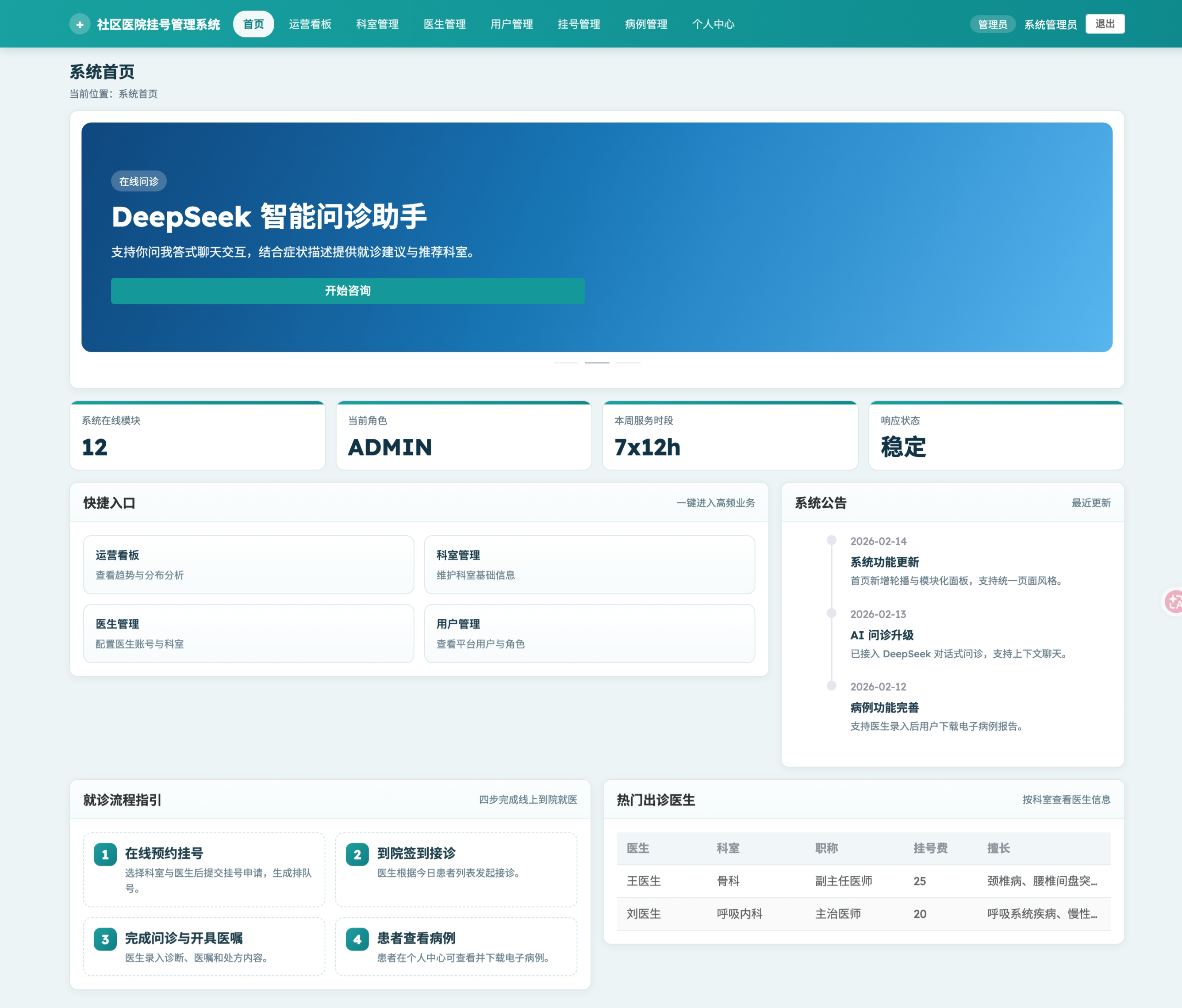Click the 退出 logout button
This screenshot has height=1008, width=1182.
[x=1105, y=24]
